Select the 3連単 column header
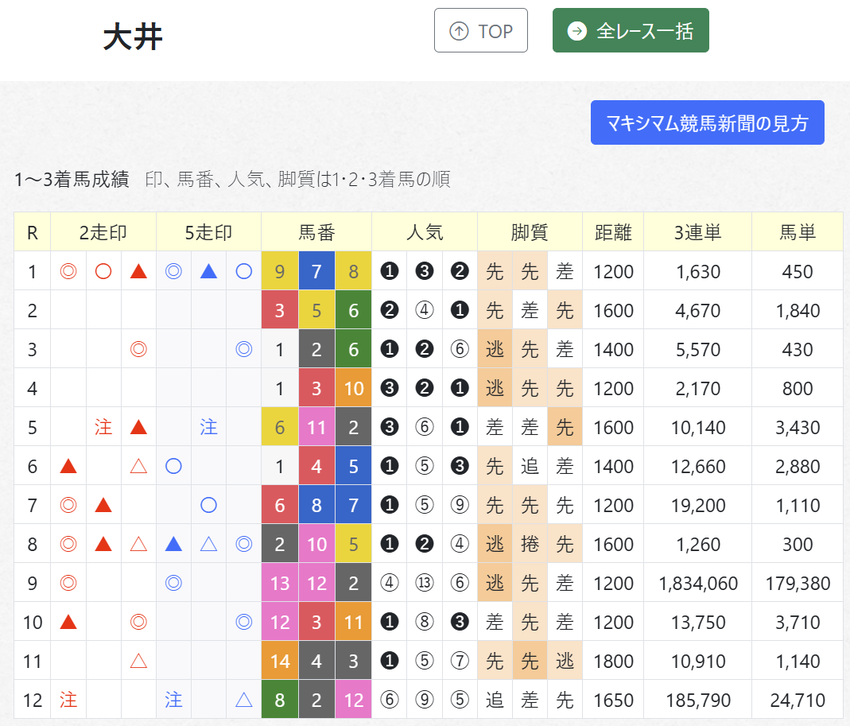The image size is (850, 726). pyautogui.click(x=698, y=233)
